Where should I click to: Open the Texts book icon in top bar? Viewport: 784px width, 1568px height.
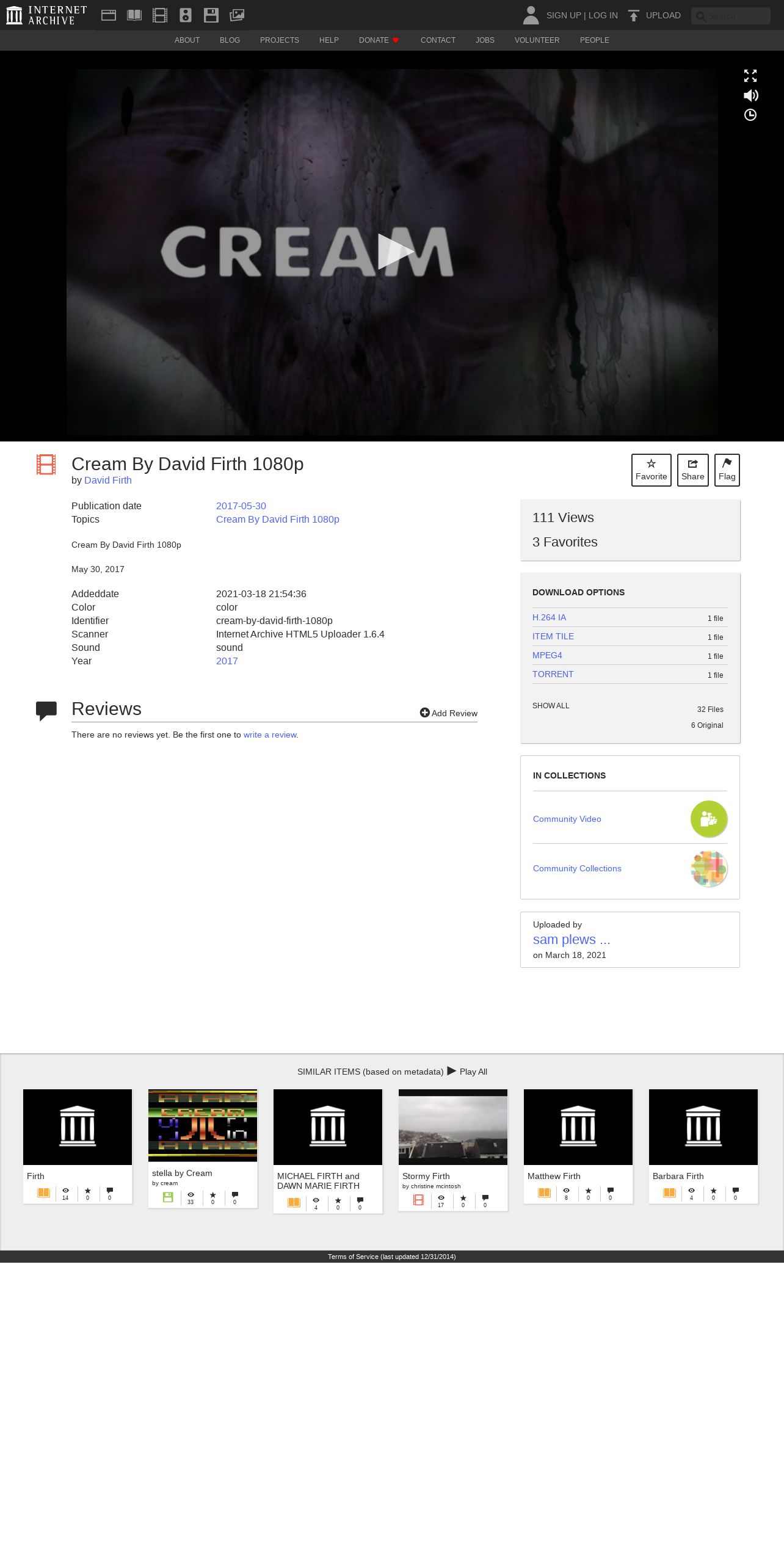pyautogui.click(x=134, y=15)
